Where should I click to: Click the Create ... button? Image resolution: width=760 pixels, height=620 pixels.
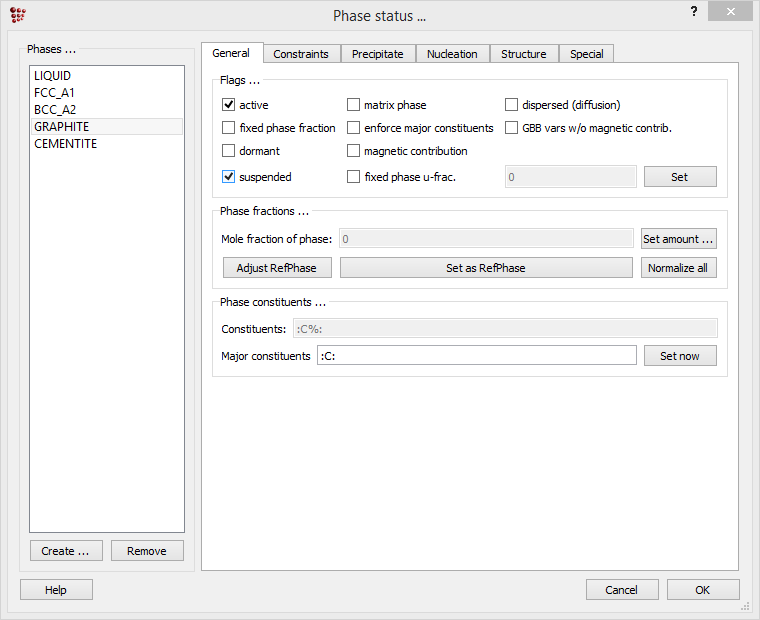66,551
